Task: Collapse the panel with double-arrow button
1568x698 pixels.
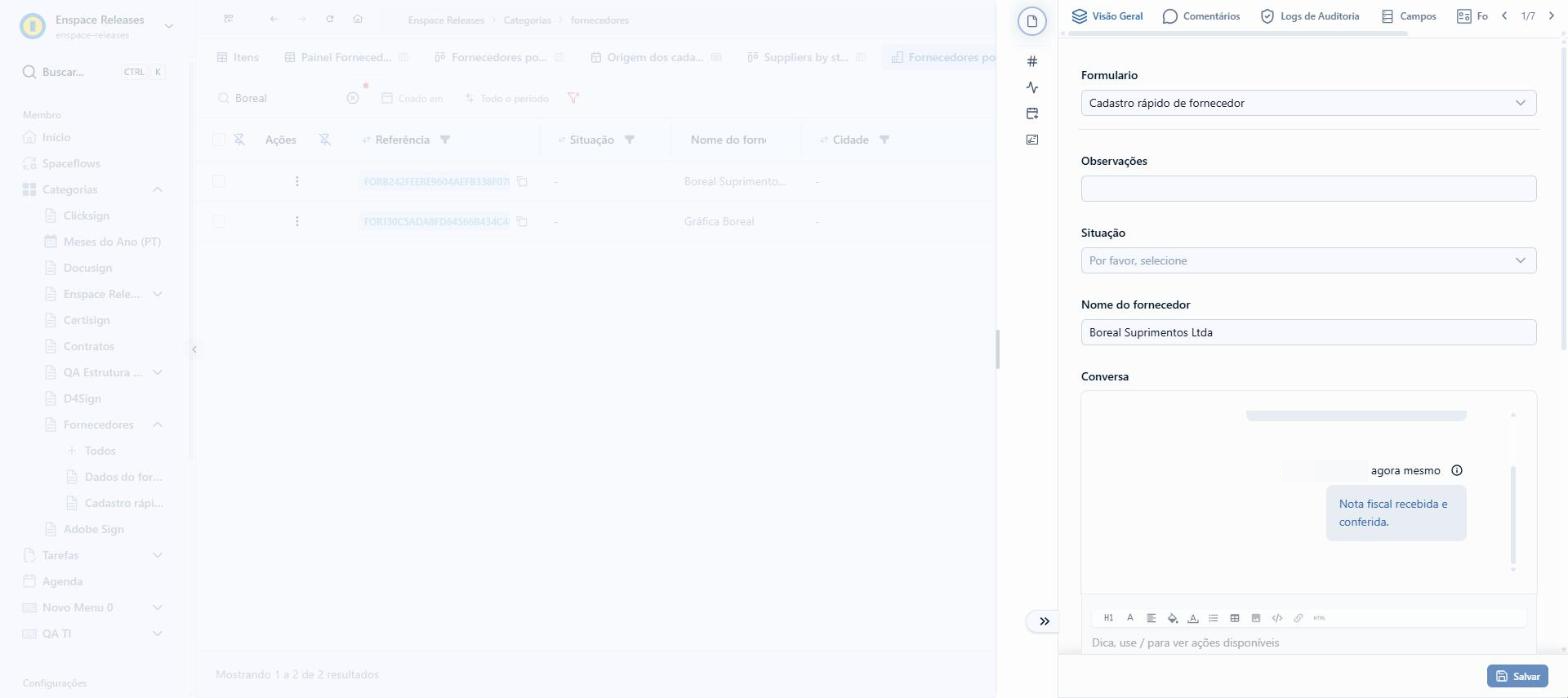Action: coord(1044,621)
